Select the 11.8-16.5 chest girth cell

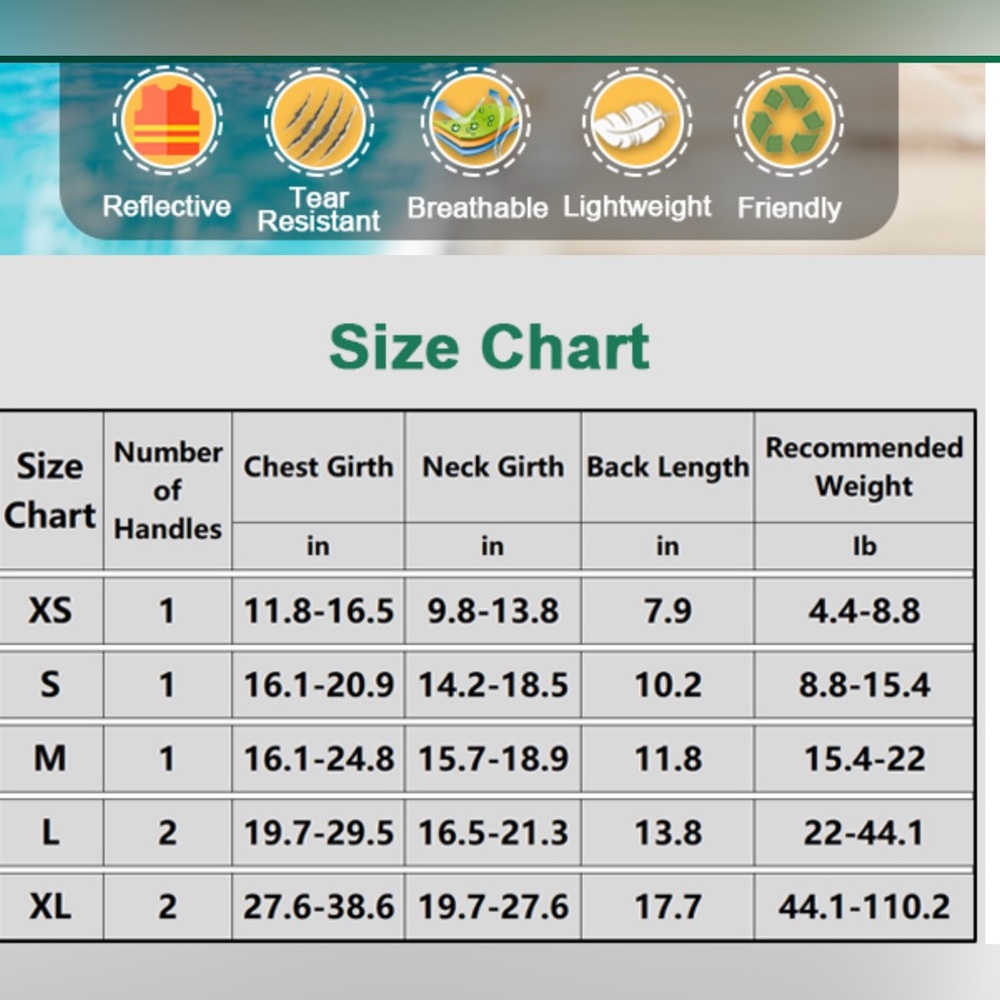318,610
